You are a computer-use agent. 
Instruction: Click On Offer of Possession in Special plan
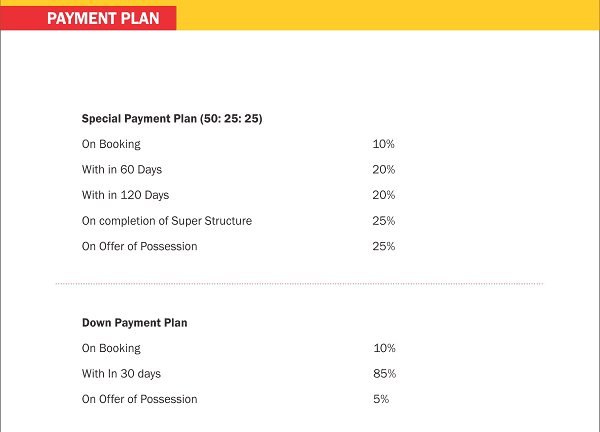click(x=140, y=246)
